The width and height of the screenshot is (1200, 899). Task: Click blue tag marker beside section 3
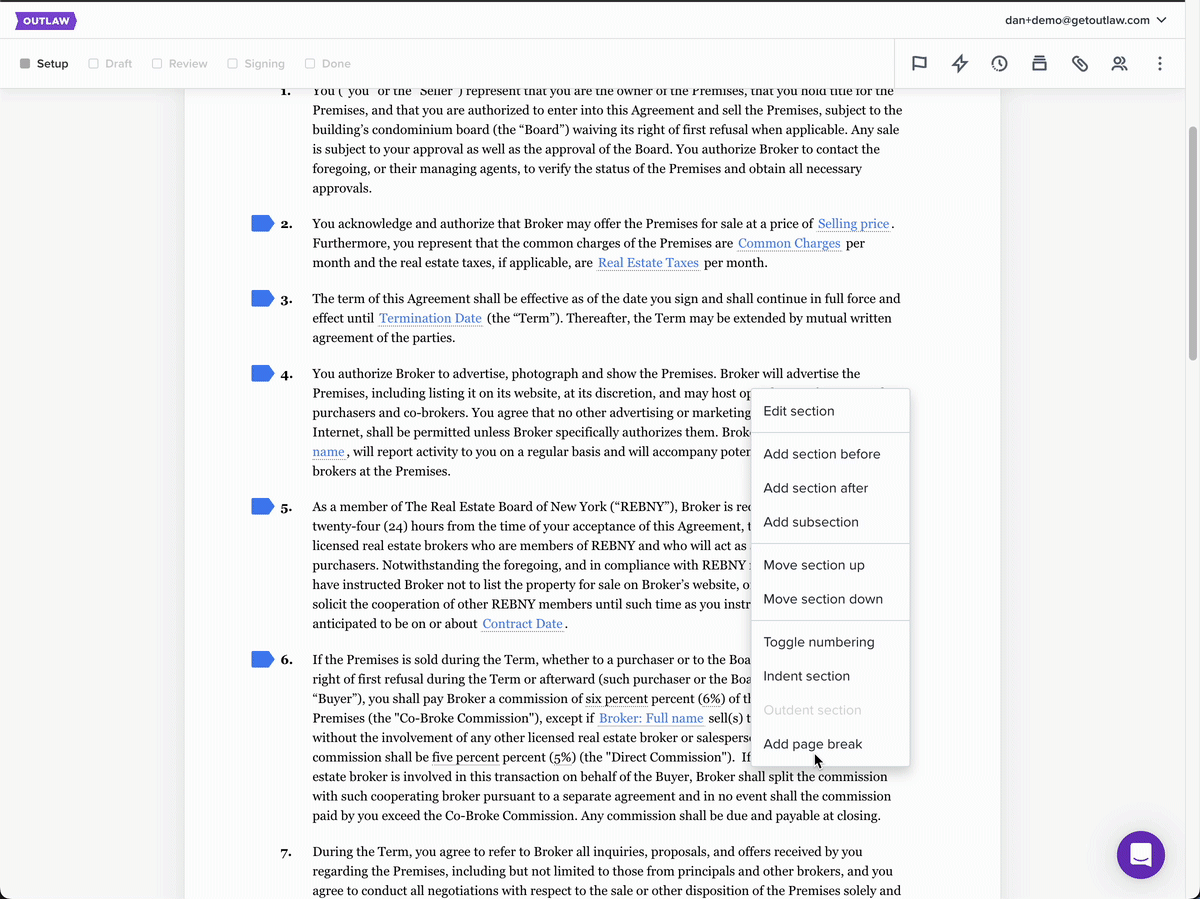point(262,298)
